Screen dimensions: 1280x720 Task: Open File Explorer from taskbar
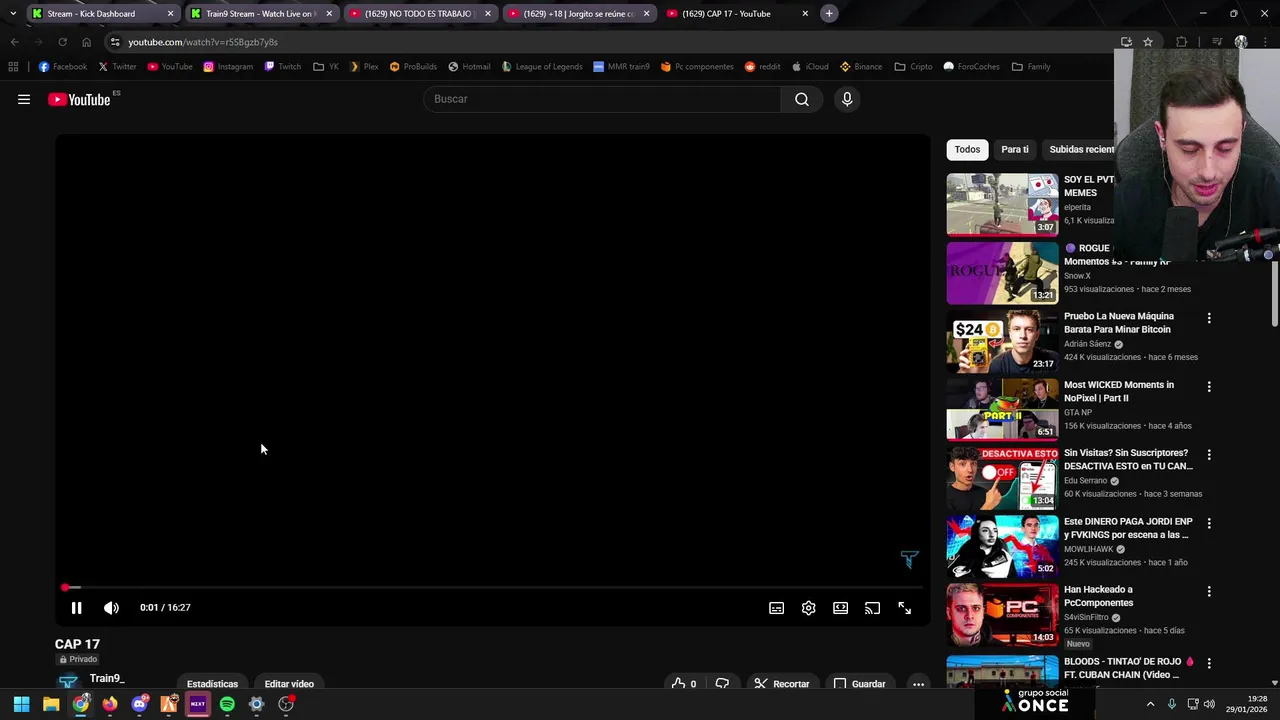[x=51, y=704]
